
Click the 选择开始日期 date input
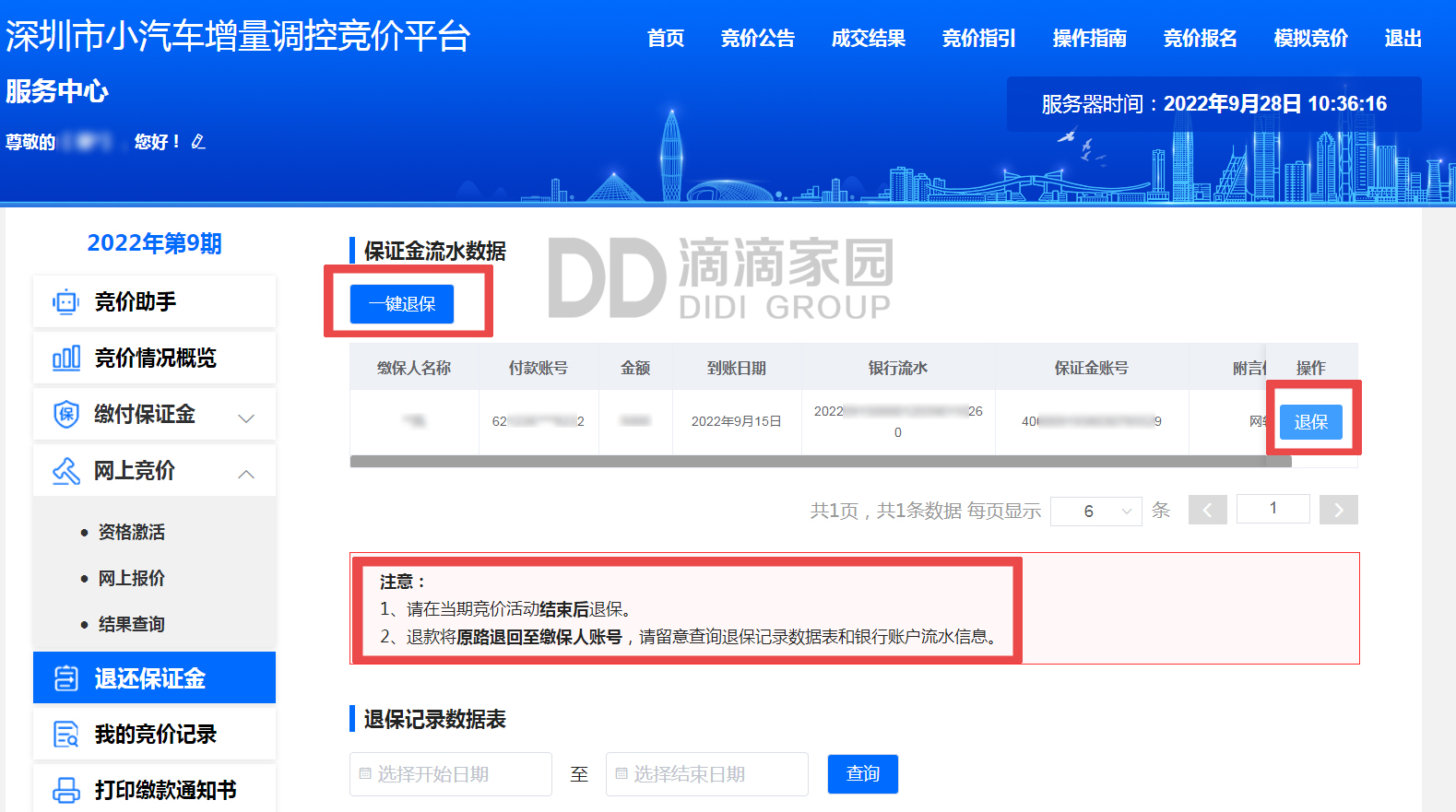(x=451, y=774)
